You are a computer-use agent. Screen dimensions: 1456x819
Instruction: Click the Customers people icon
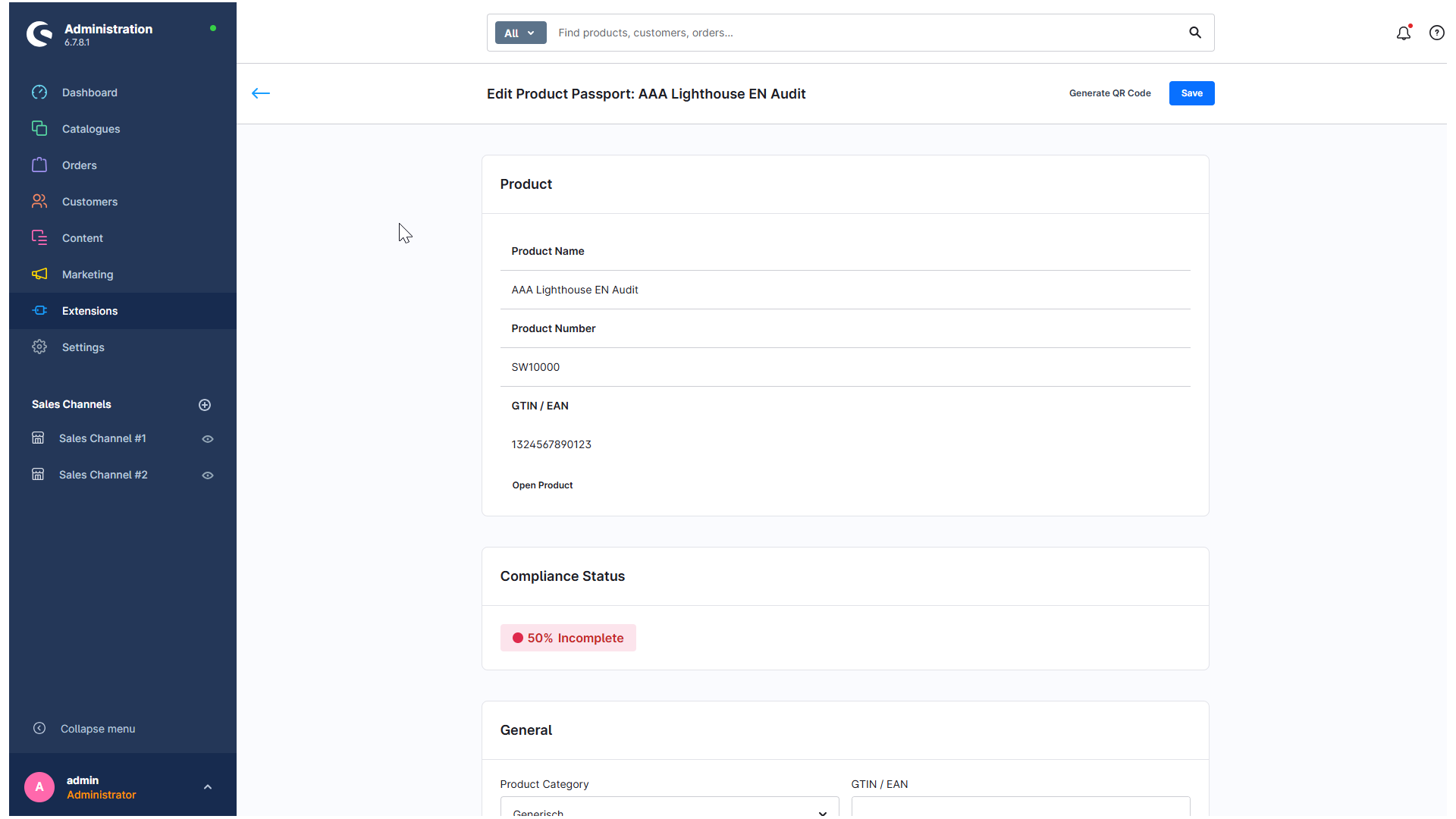tap(39, 202)
